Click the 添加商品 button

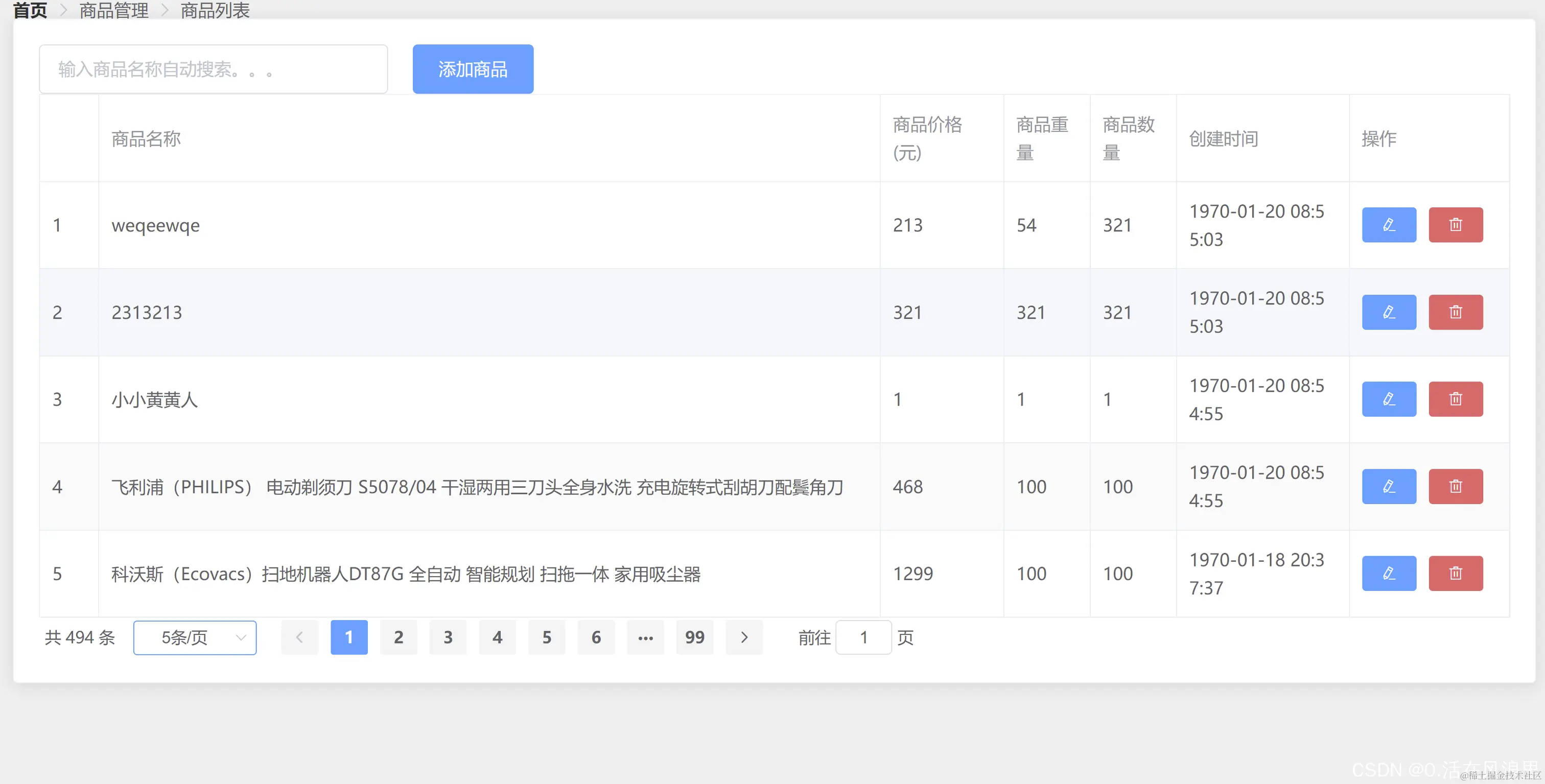click(x=473, y=69)
